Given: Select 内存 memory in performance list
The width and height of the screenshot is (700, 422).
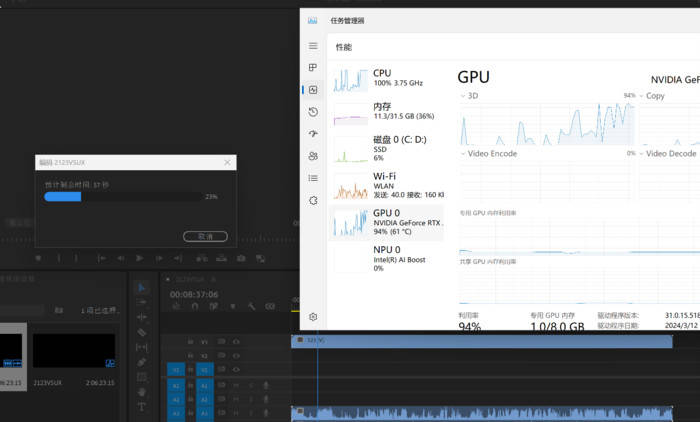Looking at the screenshot, I should click(x=387, y=113).
